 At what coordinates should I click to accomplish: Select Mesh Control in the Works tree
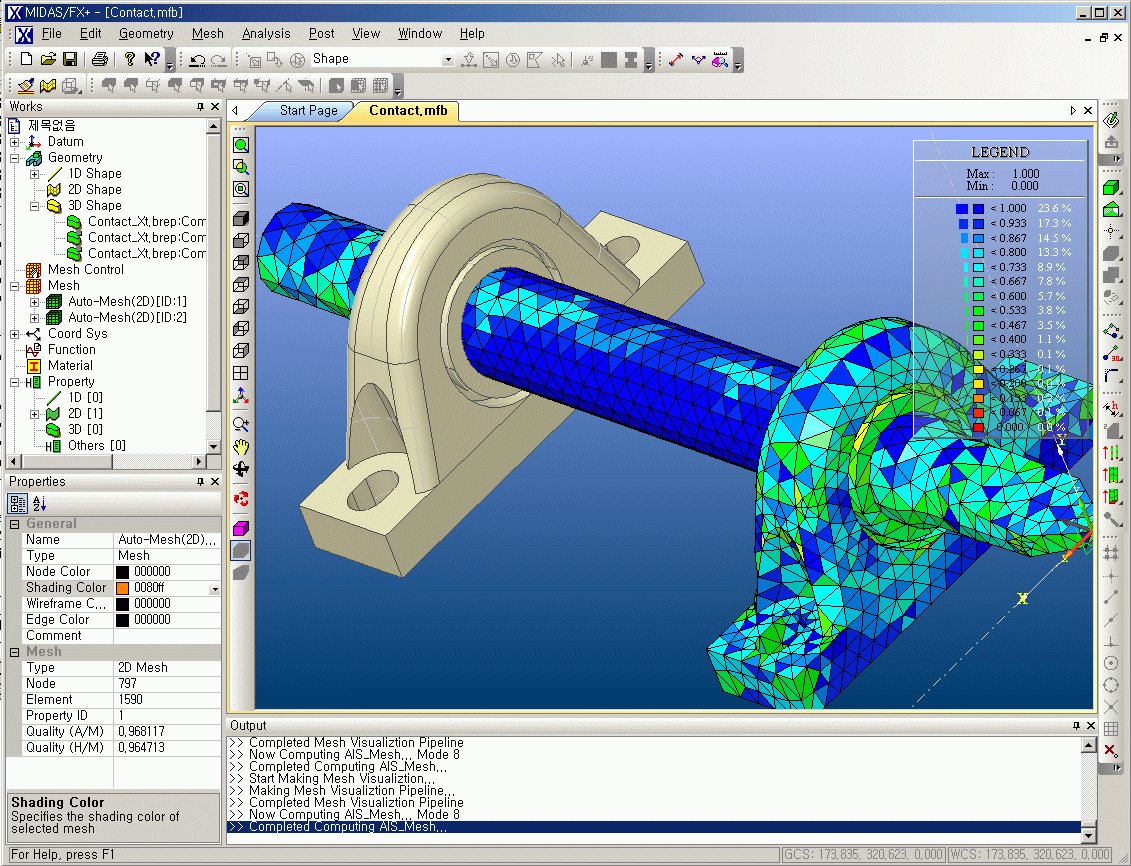[85, 270]
